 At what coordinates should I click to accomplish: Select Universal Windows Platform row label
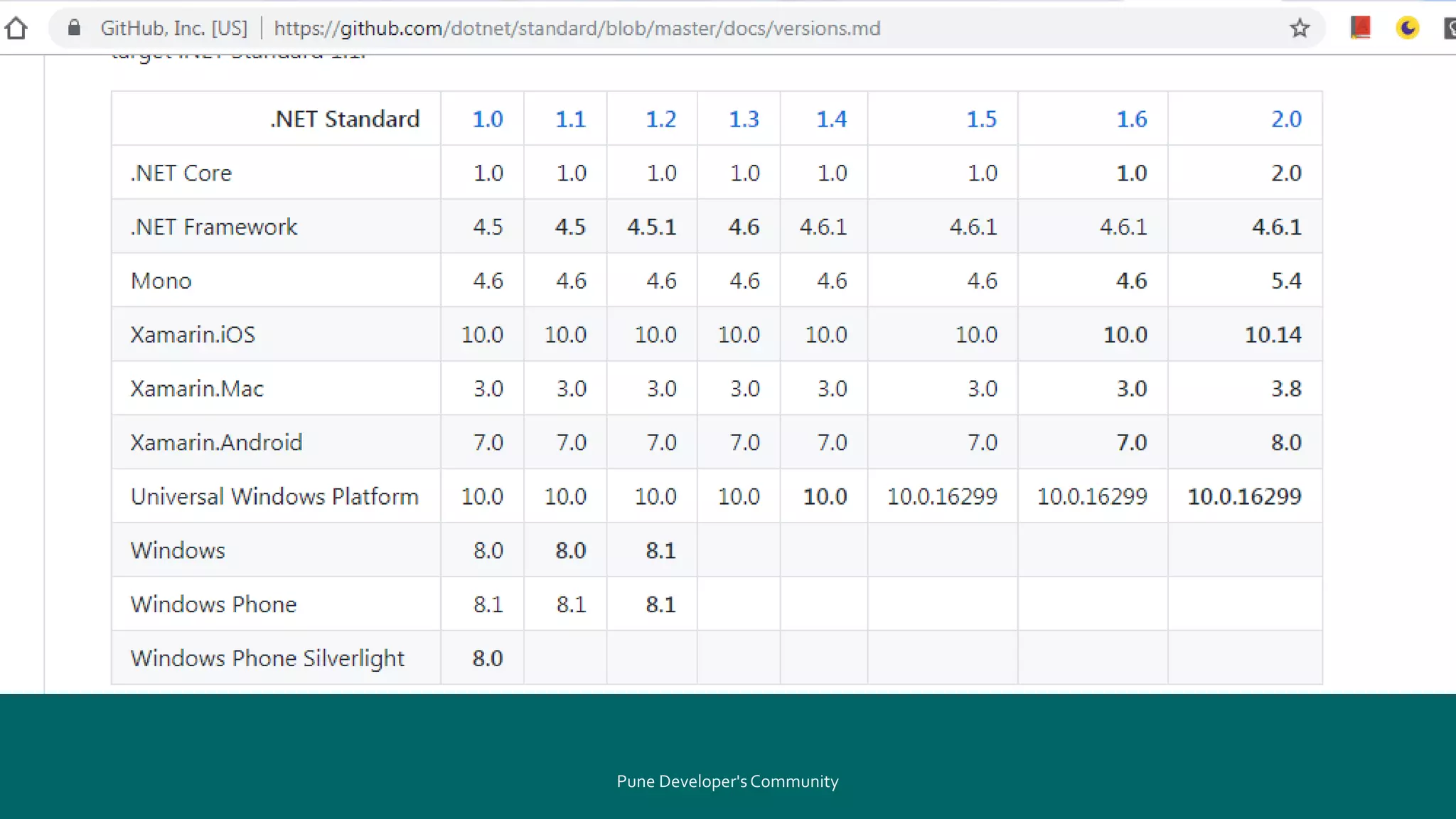point(275,496)
